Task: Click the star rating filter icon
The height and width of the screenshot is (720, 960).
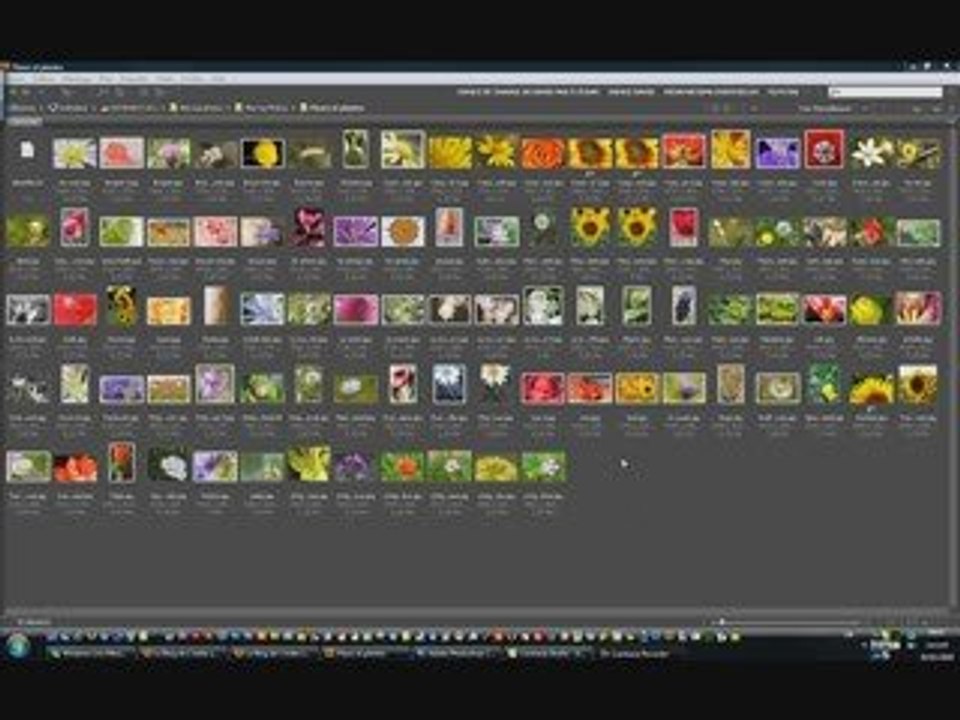Action: 754,108
